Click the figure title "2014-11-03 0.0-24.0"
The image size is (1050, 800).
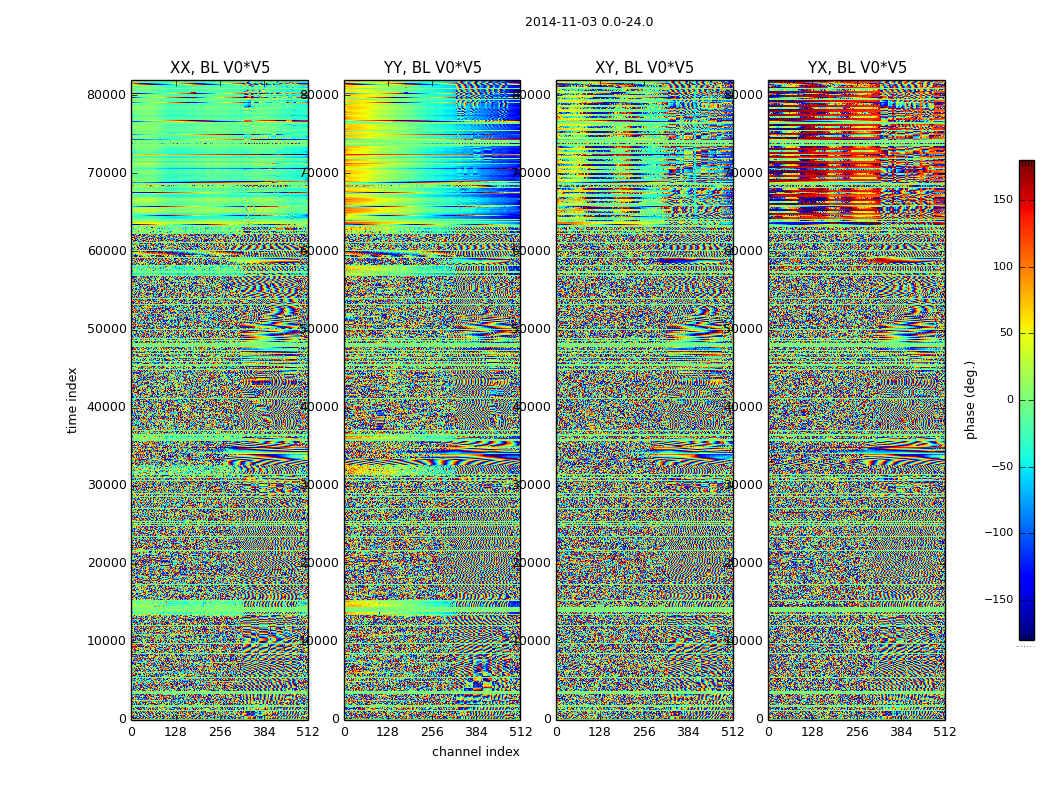pos(588,22)
